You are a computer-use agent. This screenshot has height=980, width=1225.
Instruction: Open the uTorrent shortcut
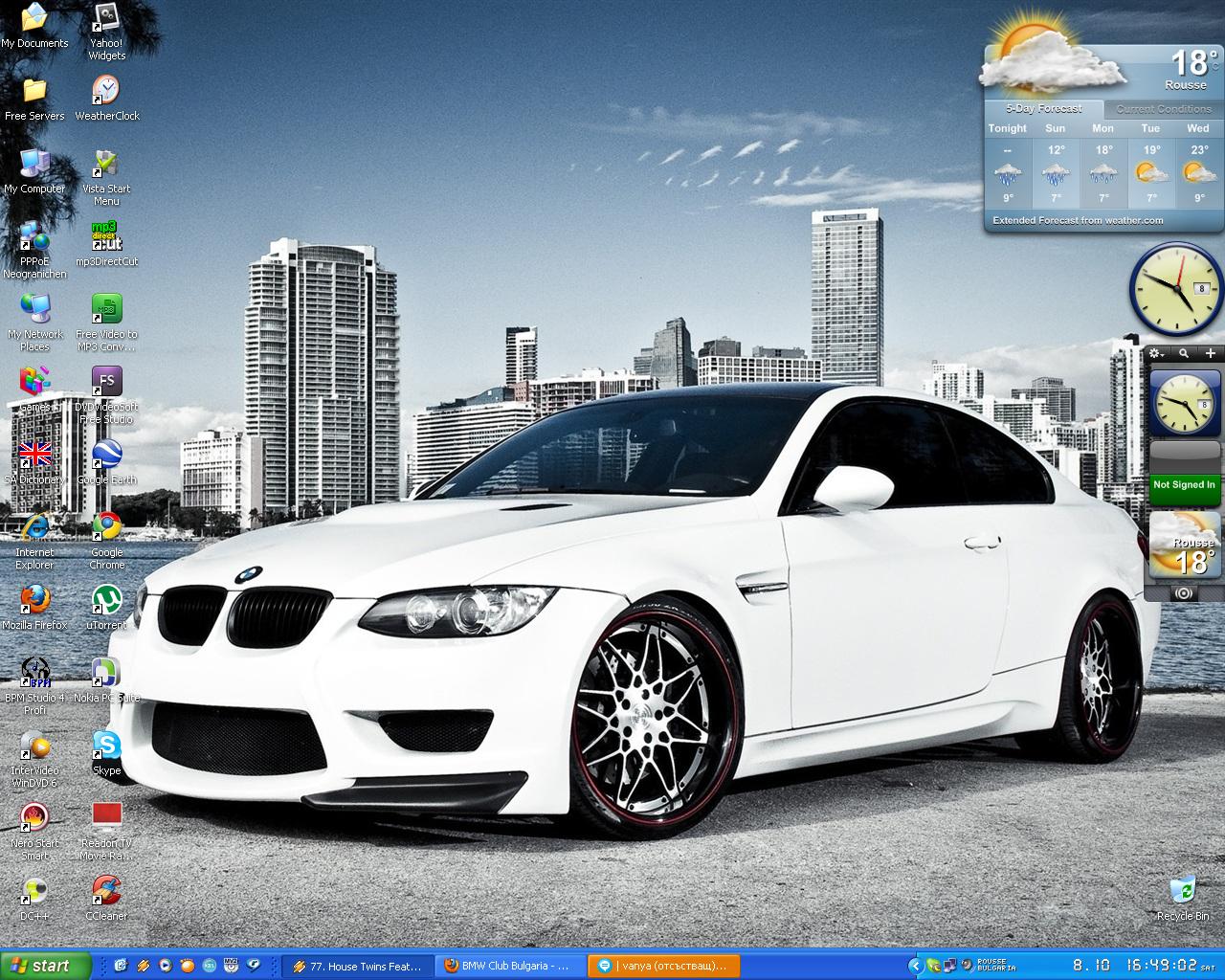pyautogui.click(x=106, y=609)
